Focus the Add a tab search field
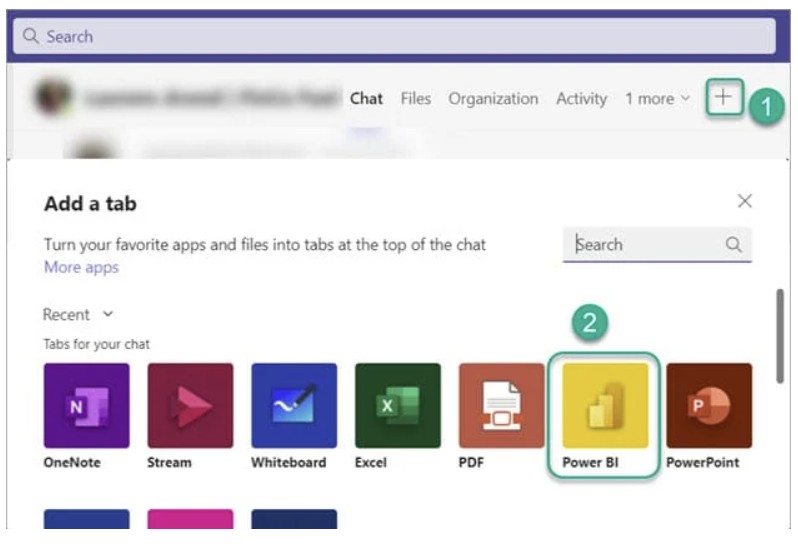 click(x=657, y=245)
